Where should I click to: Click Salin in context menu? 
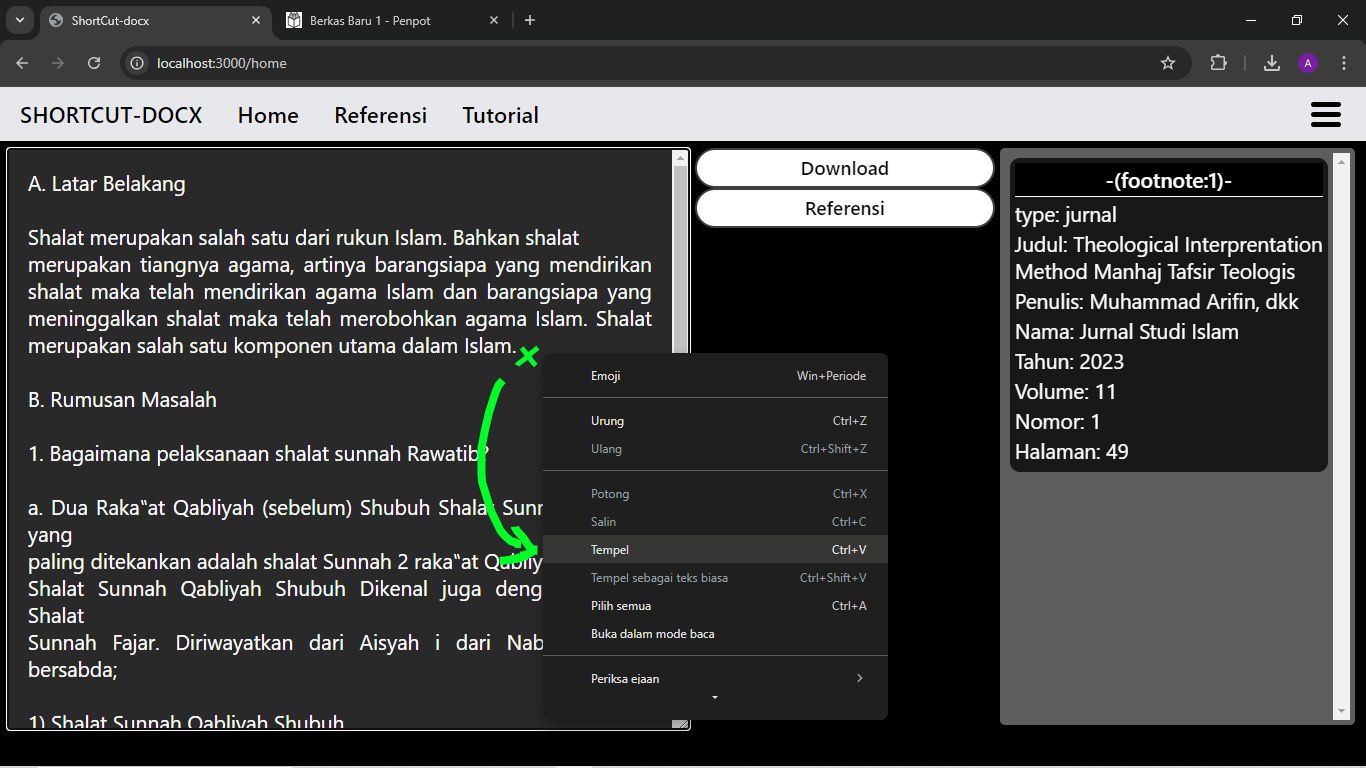pos(715,522)
